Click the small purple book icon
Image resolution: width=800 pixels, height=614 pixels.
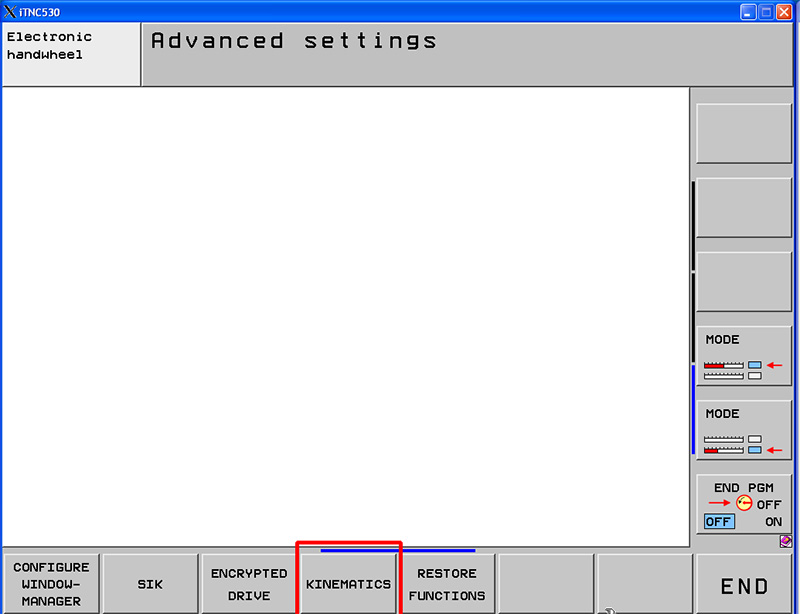pos(786,541)
